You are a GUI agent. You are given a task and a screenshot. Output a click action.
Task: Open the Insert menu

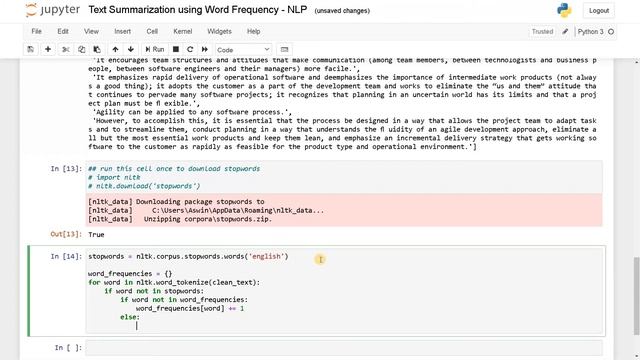(122, 31)
